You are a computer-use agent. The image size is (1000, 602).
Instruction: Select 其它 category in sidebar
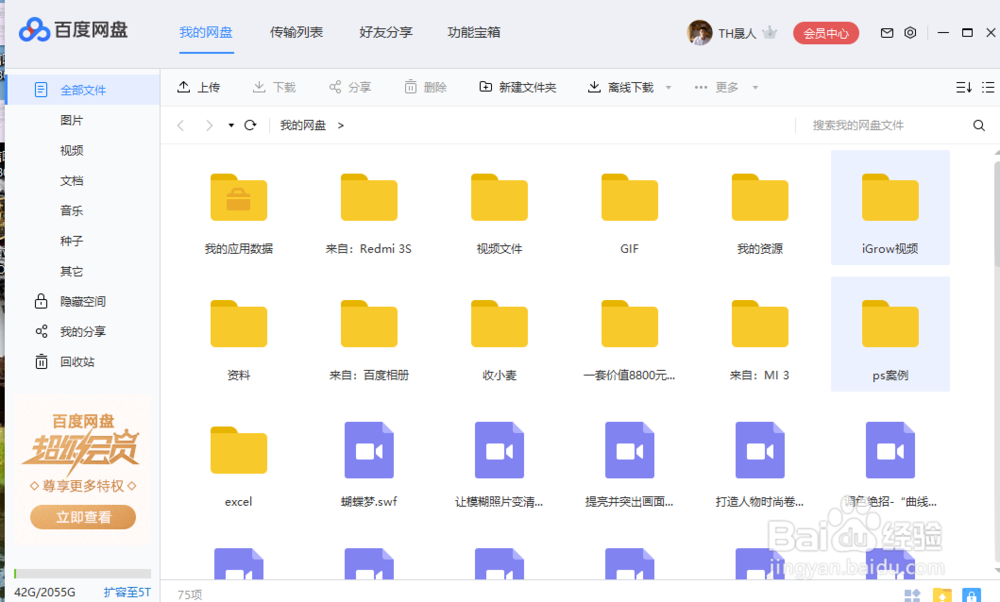click(x=71, y=271)
